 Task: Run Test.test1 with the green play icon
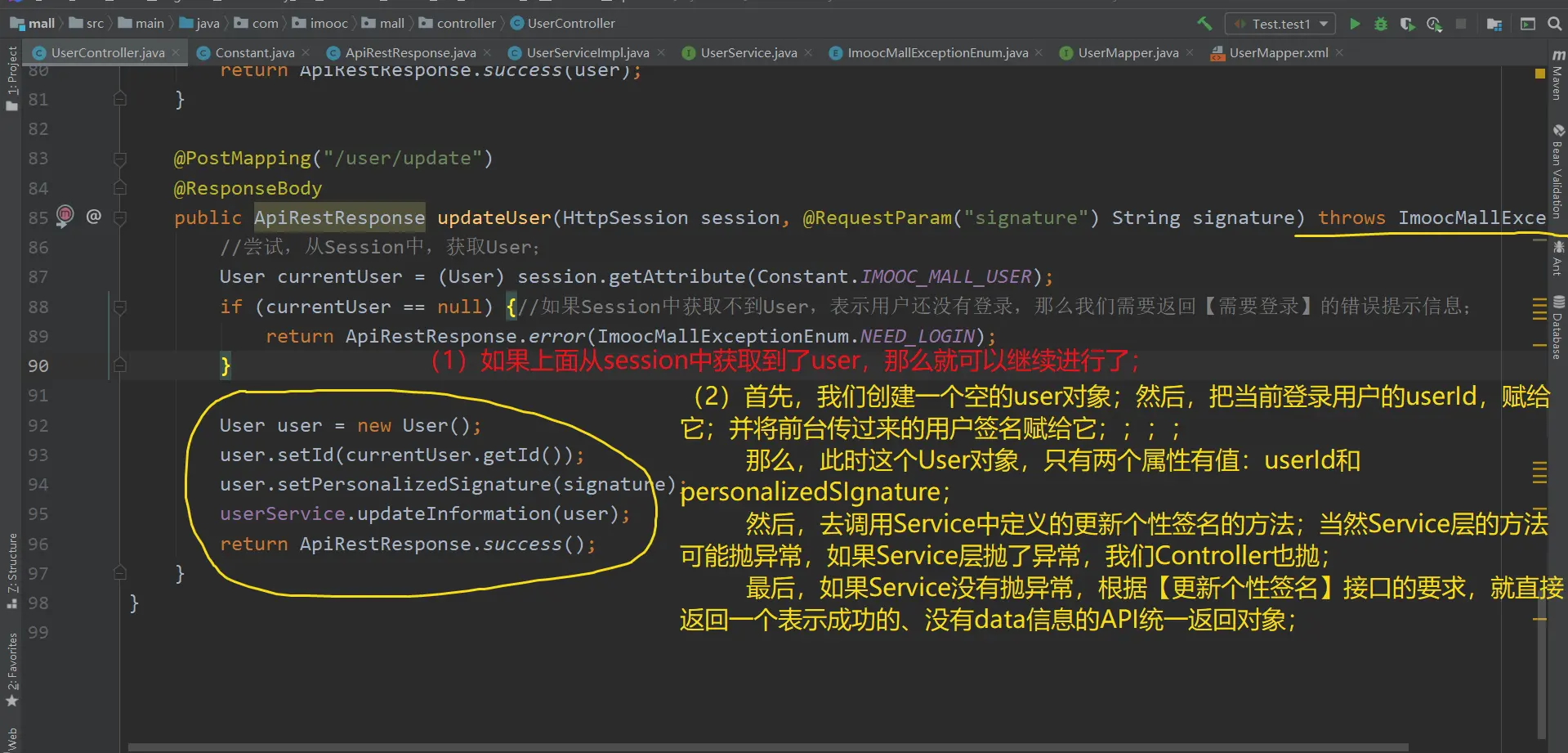pos(1355,24)
